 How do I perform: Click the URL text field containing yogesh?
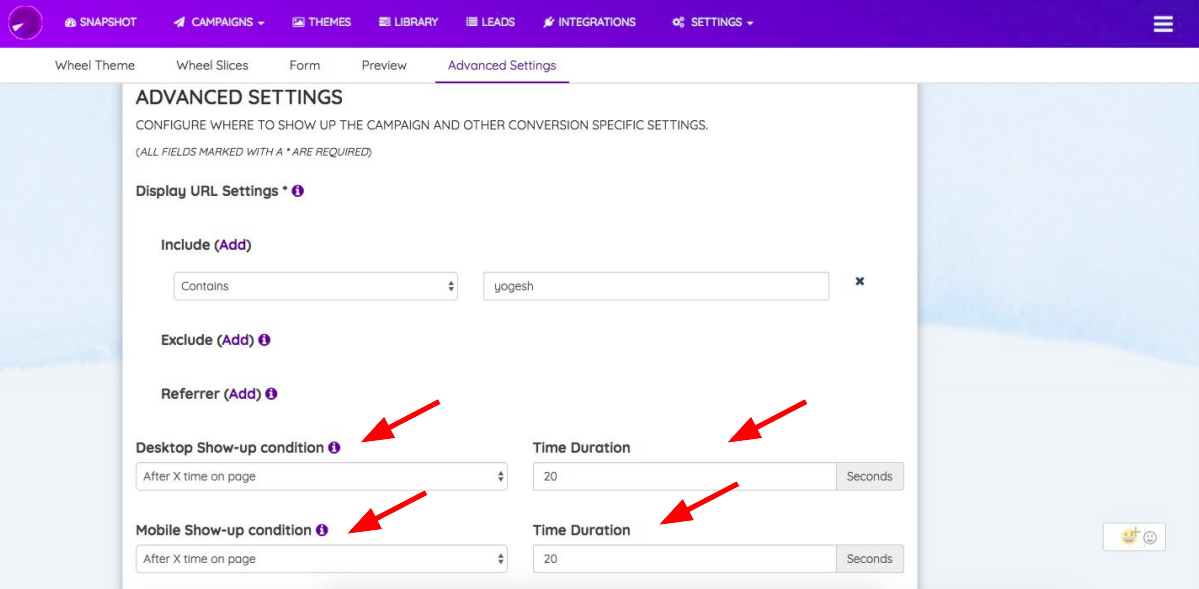[x=656, y=286]
